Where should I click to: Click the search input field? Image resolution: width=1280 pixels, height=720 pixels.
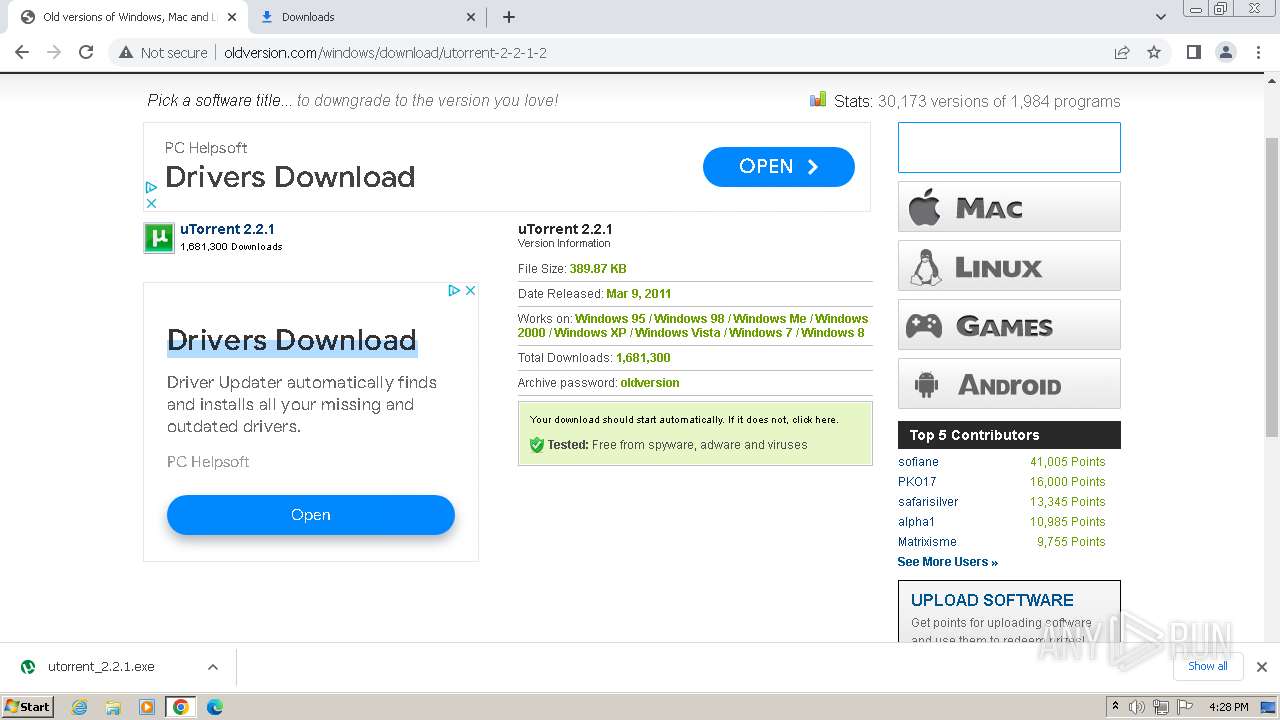coord(1009,148)
